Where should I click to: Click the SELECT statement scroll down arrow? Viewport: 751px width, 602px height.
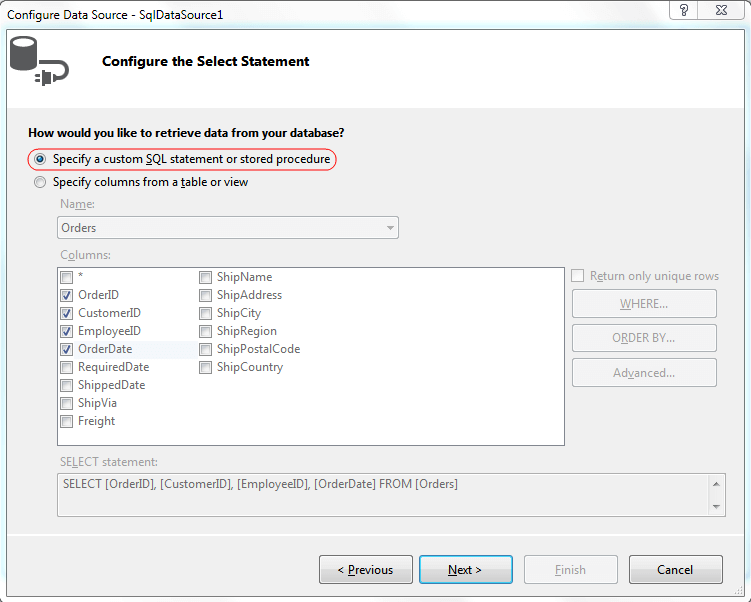point(717,507)
